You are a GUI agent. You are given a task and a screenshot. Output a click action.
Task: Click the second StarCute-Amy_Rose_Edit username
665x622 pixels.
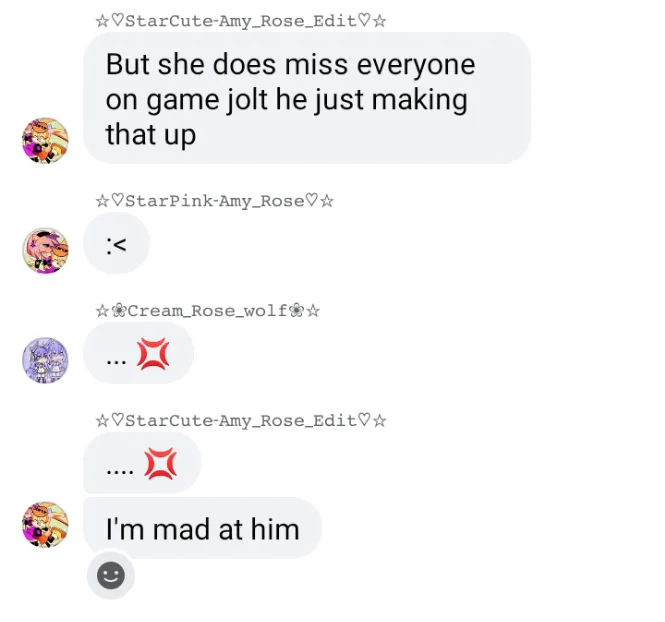pos(241,421)
